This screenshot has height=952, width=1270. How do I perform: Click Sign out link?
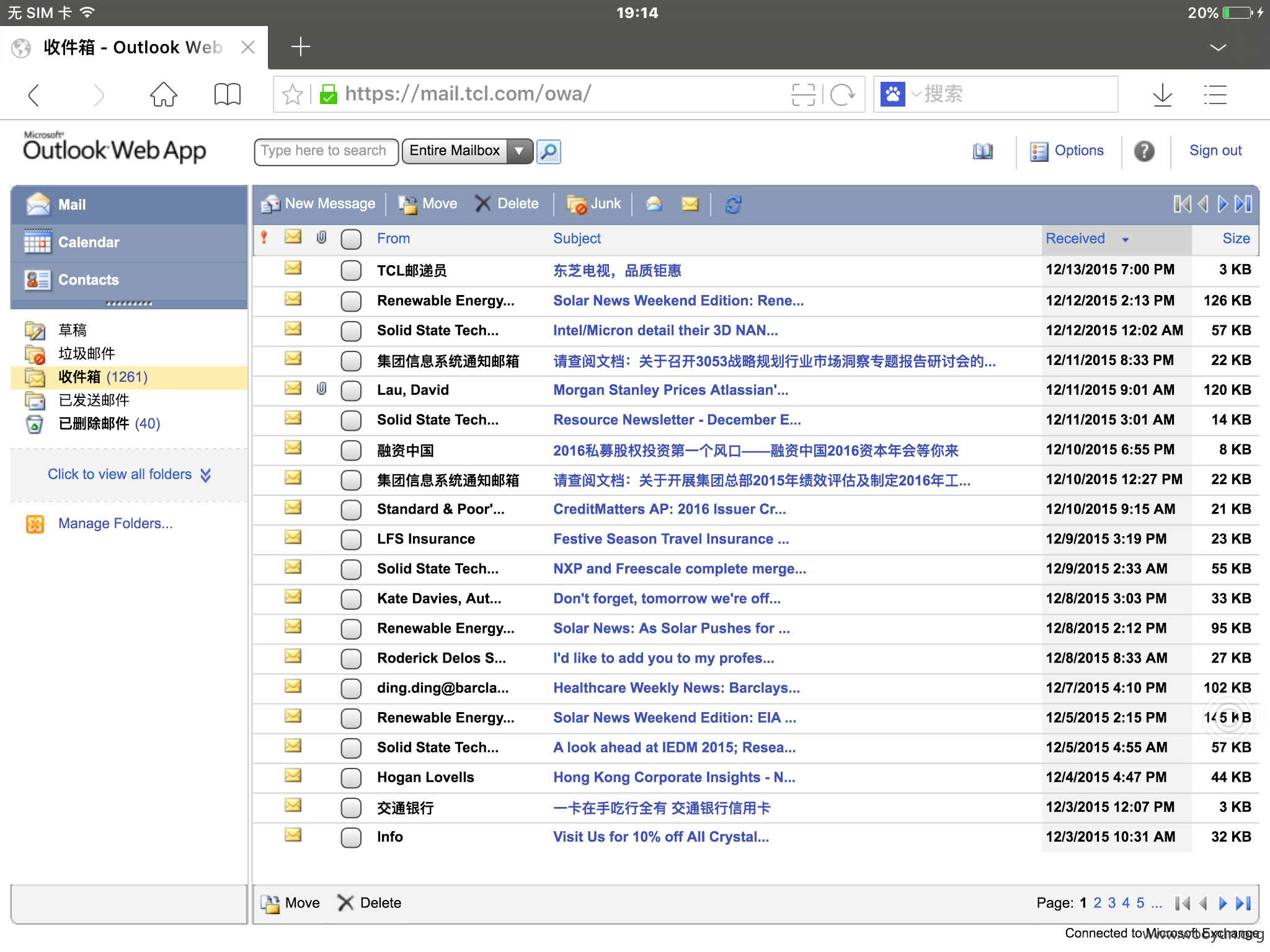tap(1215, 151)
